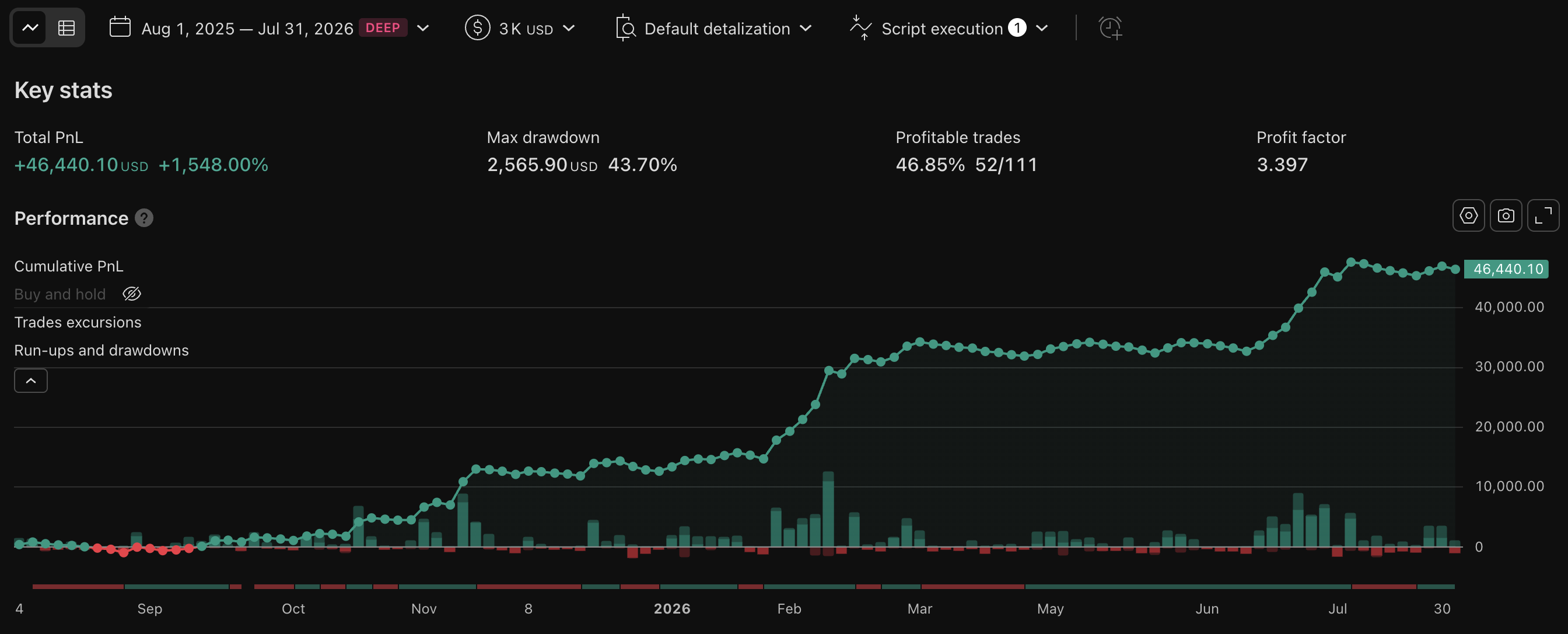Screen dimensions: 1568x634
Task: Show the Buy and hold series
Action: click(x=131, y=294)
